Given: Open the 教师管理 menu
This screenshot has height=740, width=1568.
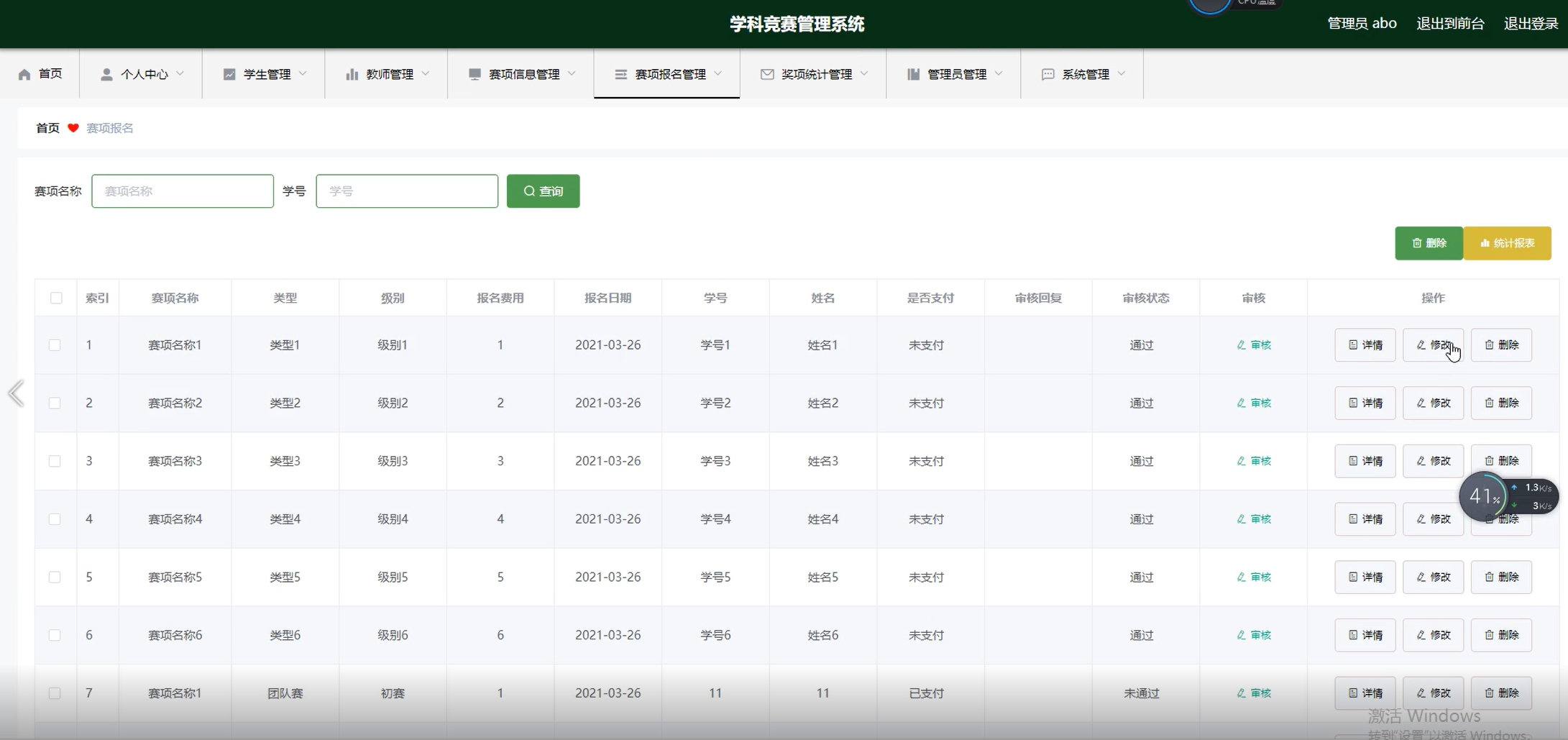Looking at the screenshot, I should coord(387,74).
